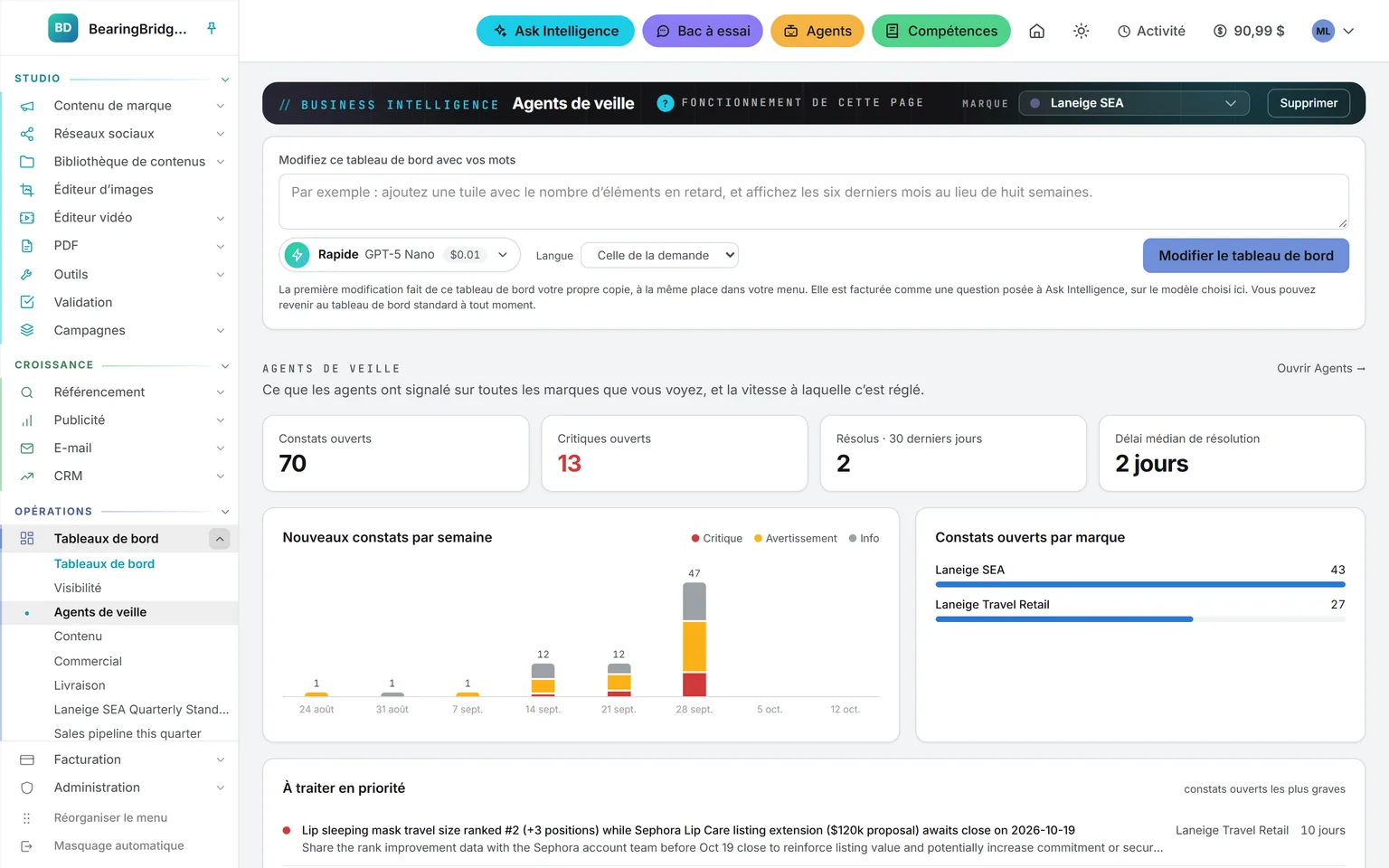Go to the Livraison dashboard

click(80, 685)
